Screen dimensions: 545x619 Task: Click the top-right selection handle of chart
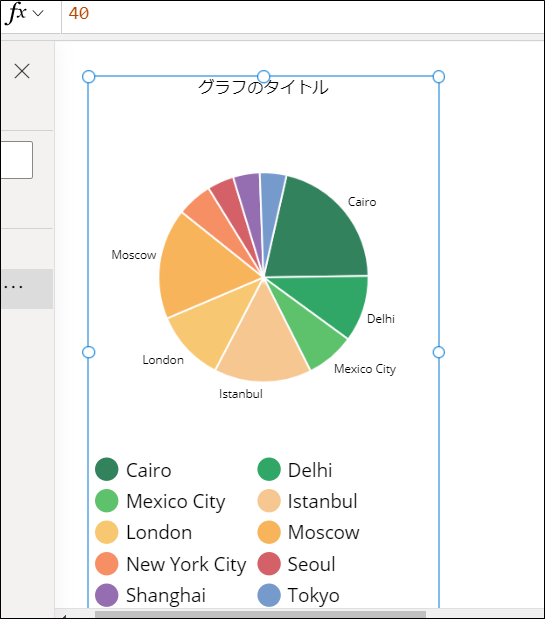(439, 77)
